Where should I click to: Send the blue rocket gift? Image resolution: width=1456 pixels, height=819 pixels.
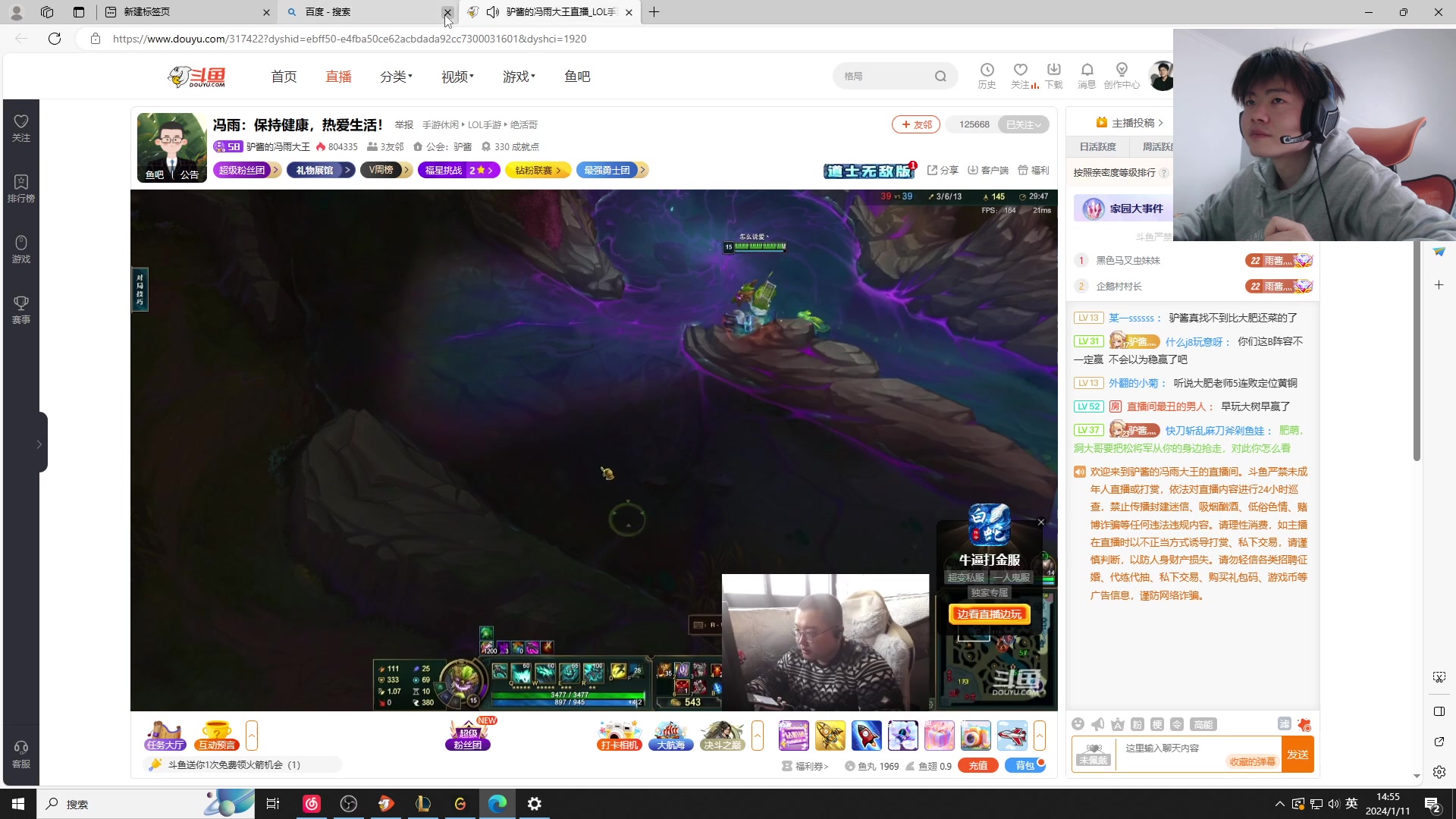coord(866,736)
